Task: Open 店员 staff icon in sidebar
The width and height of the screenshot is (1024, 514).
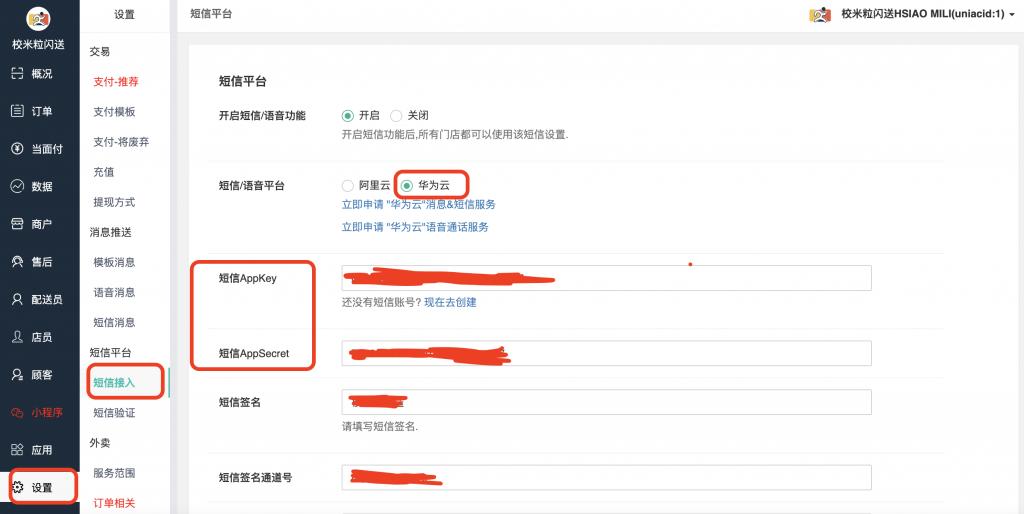Action: pyautogui.click(x=18, y=337)
